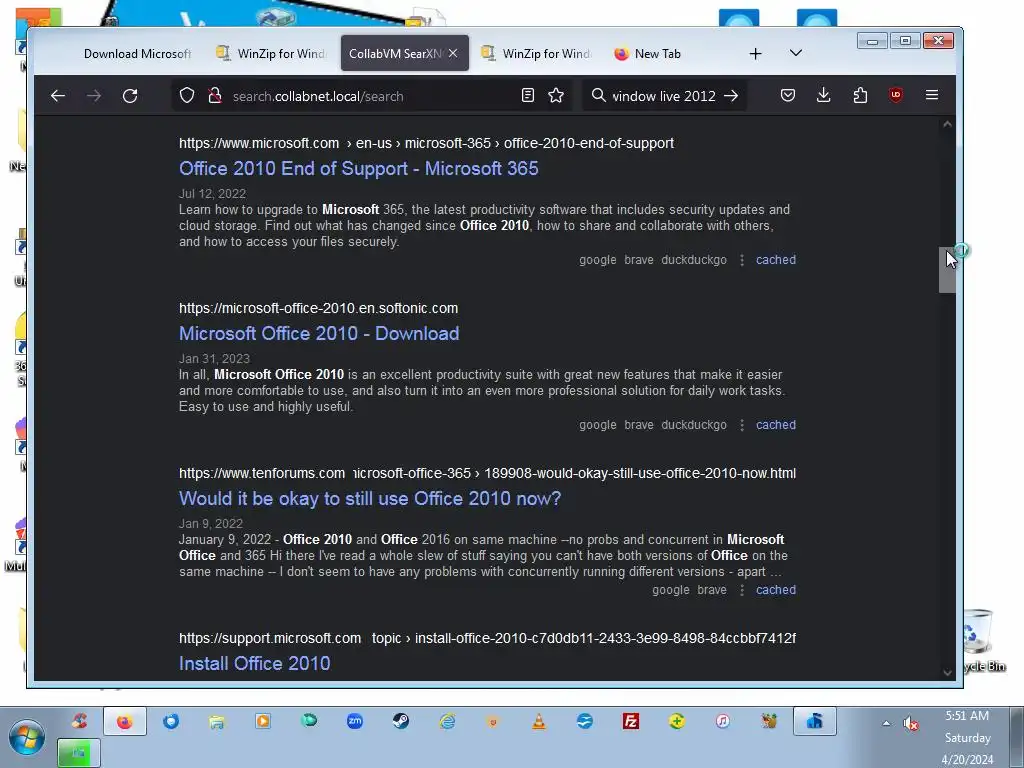1024x768 pixels.
Task: Click the Firefox taskbar button
Action: click(124, 721)
